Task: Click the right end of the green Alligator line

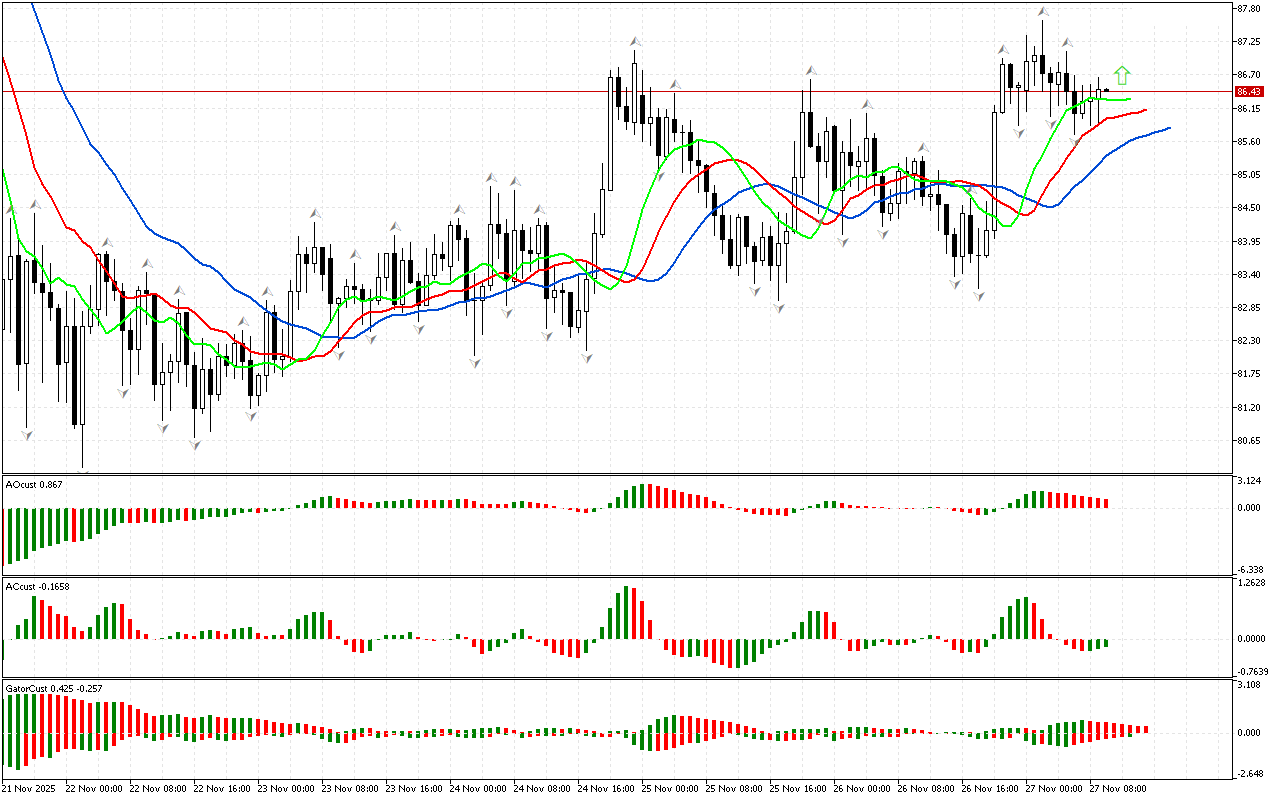Action: click(1129, 99)
